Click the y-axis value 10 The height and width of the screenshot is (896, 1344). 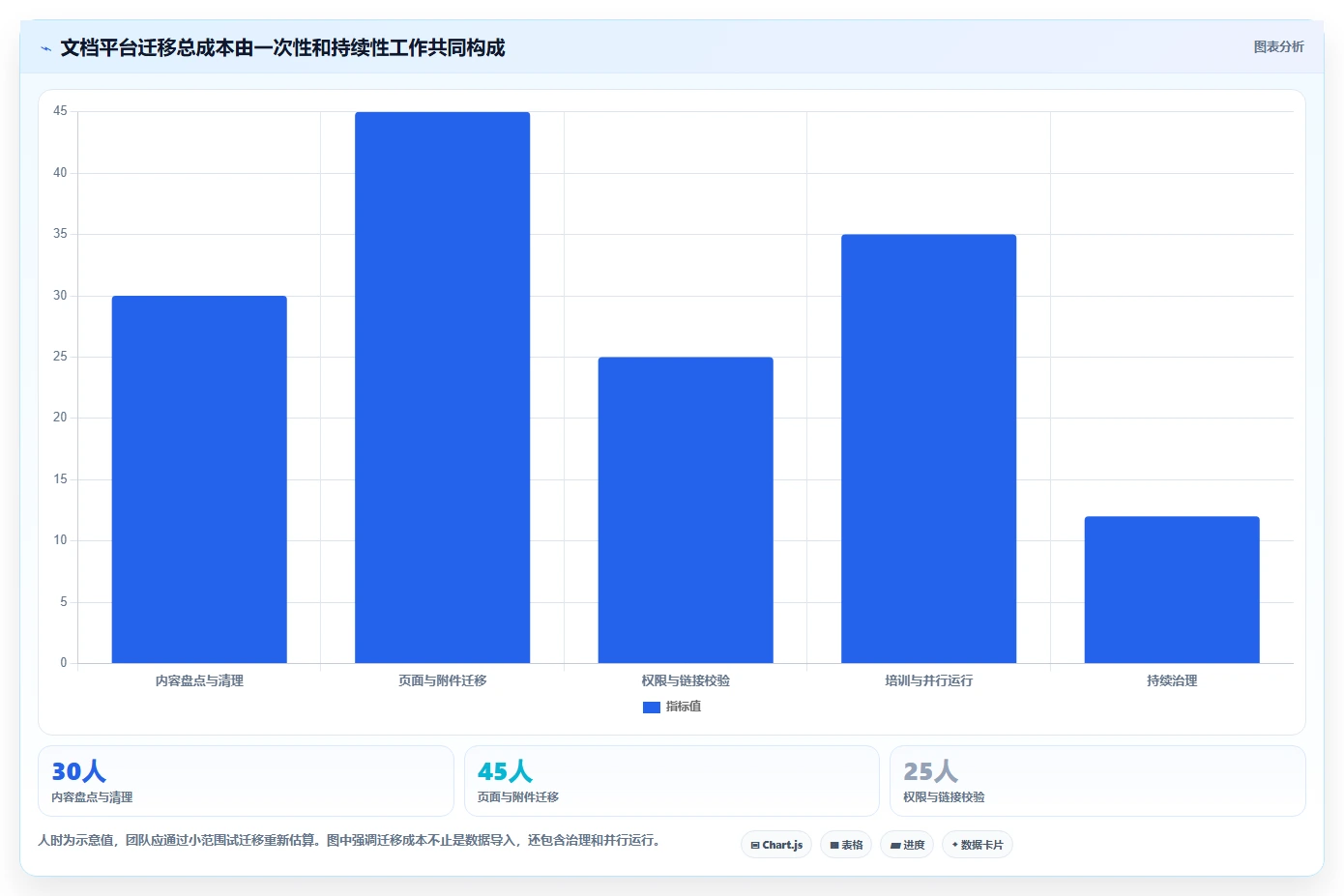[x=60, y=540]
